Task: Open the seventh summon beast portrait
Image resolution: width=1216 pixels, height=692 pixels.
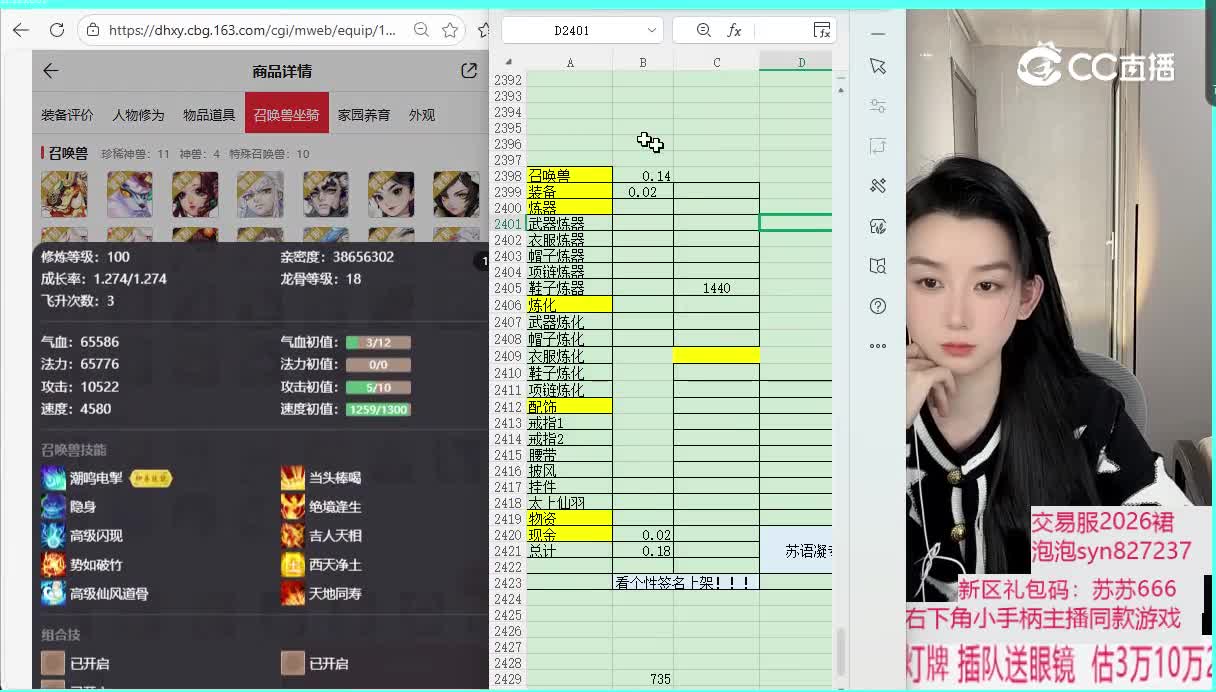Action: tap(456, 194)
